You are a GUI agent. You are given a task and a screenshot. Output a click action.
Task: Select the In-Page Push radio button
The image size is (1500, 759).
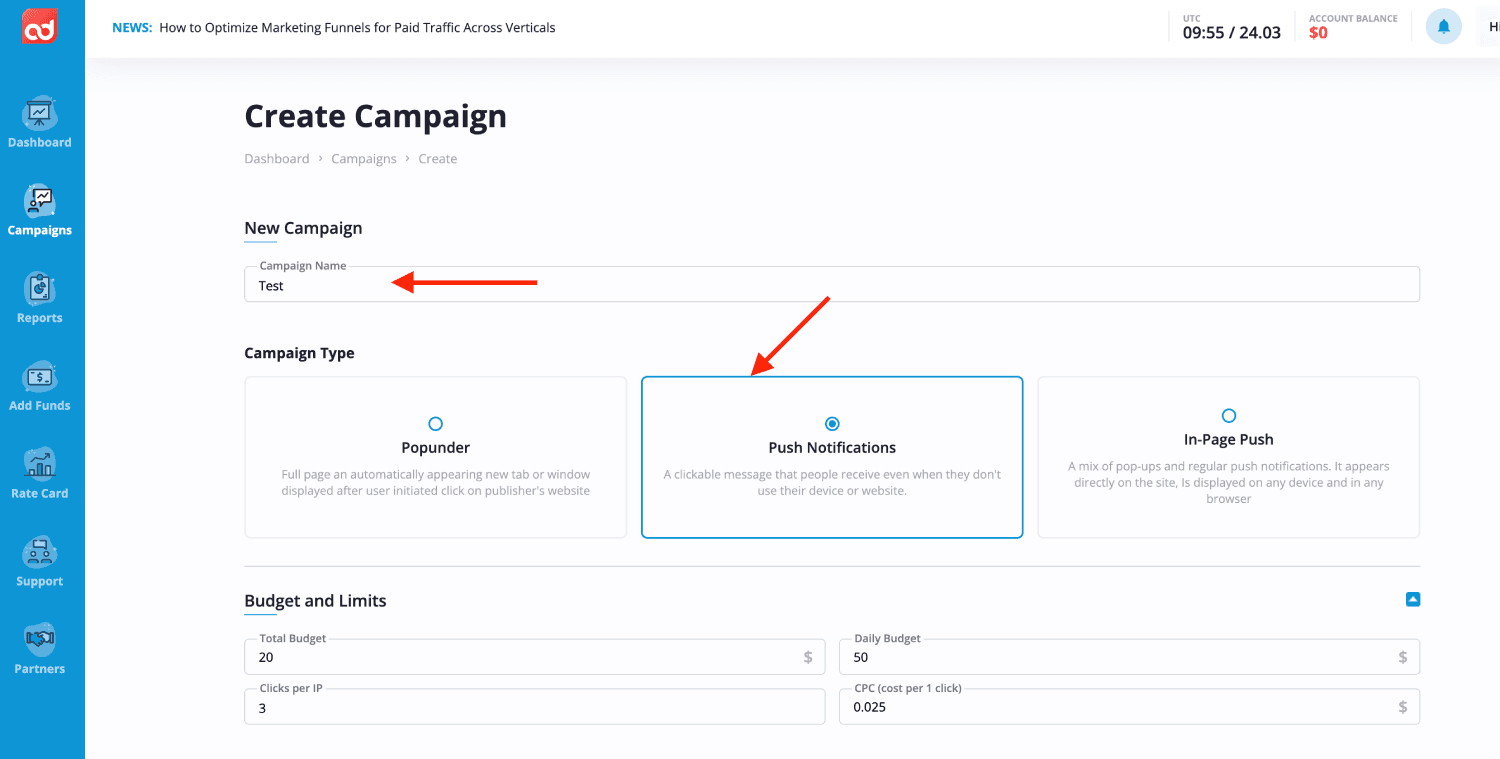point(1229,416)
